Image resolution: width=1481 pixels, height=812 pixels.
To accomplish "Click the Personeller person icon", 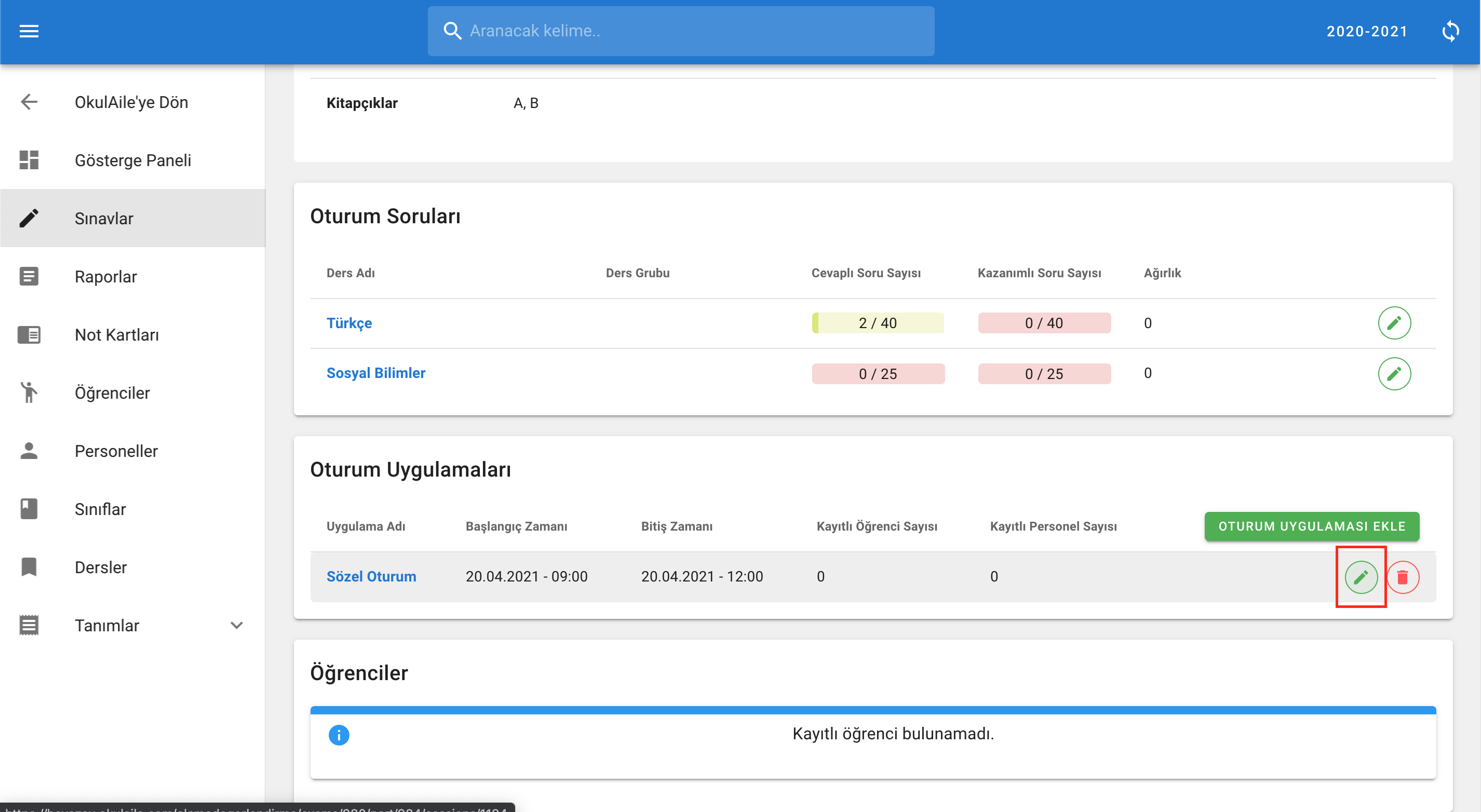I will pyautogui.click(x=29, y=451).
